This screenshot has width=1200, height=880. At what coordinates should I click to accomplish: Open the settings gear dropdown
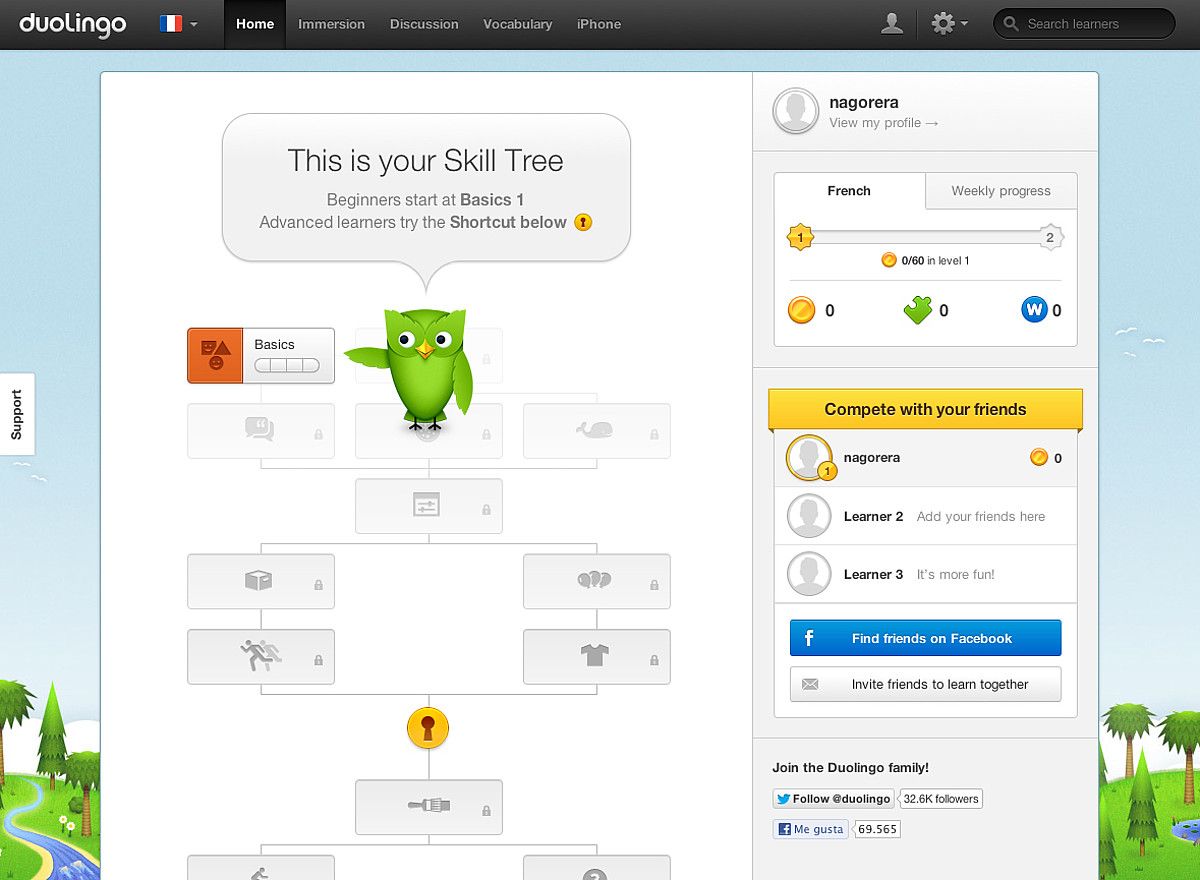coord(949,23)
